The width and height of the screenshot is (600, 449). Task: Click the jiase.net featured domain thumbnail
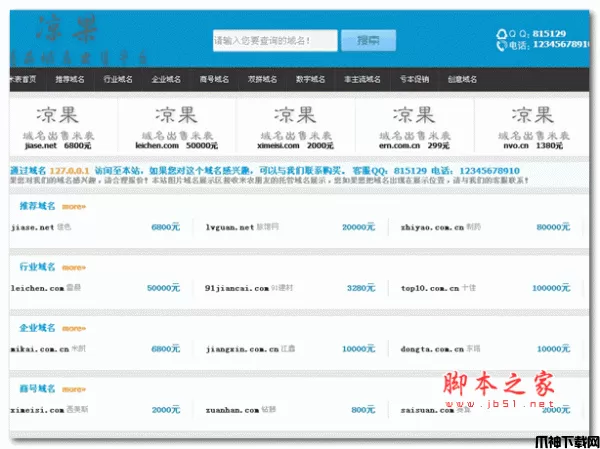[59, 127]
